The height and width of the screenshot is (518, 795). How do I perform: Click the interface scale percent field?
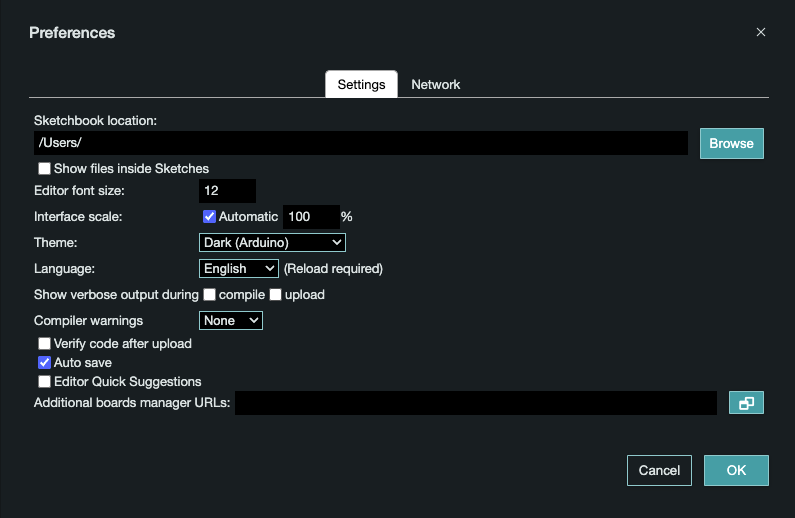pos(311,217)
